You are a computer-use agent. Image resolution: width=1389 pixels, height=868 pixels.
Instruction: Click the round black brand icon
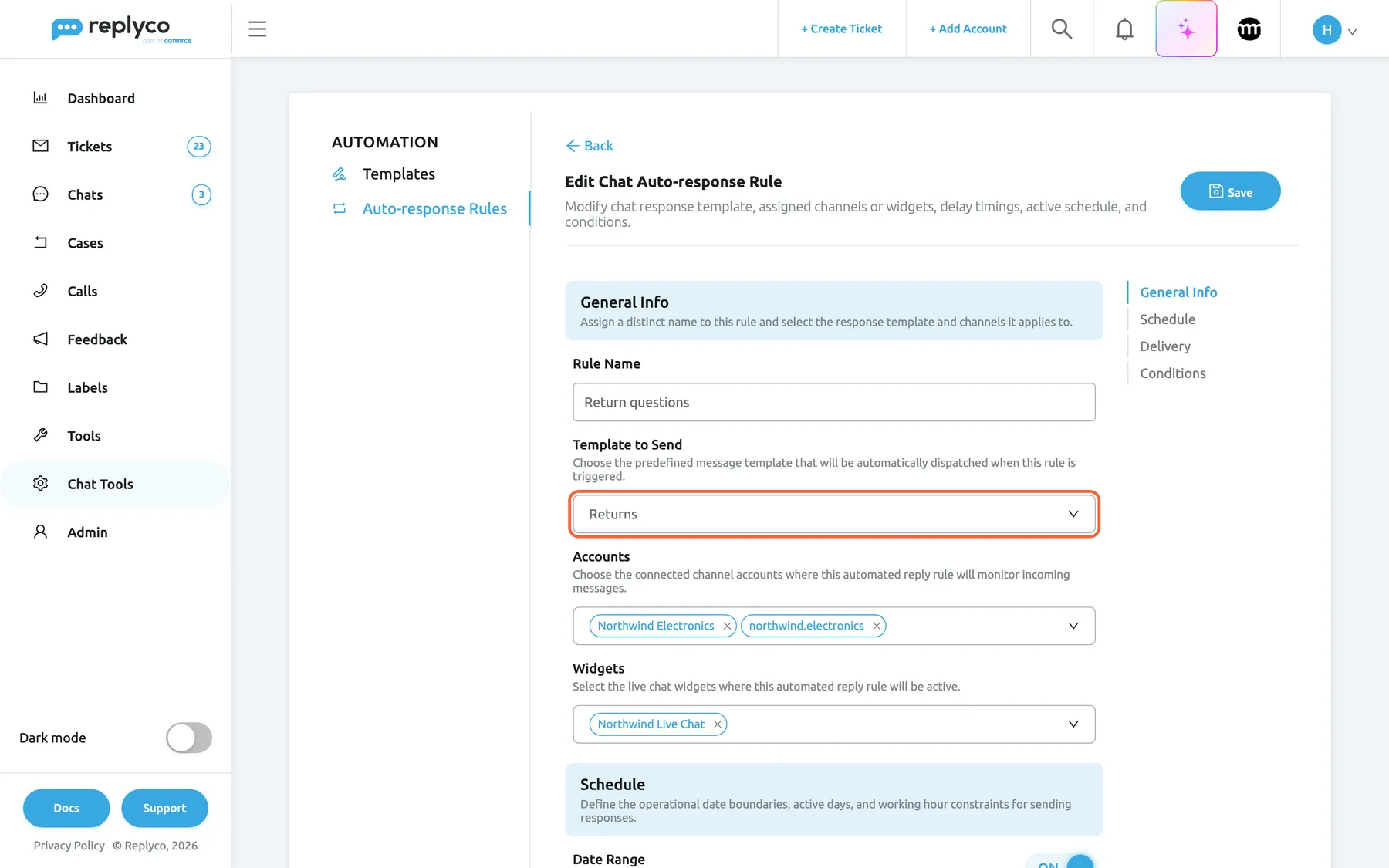pyautogui.click(x=1249, y=29)
